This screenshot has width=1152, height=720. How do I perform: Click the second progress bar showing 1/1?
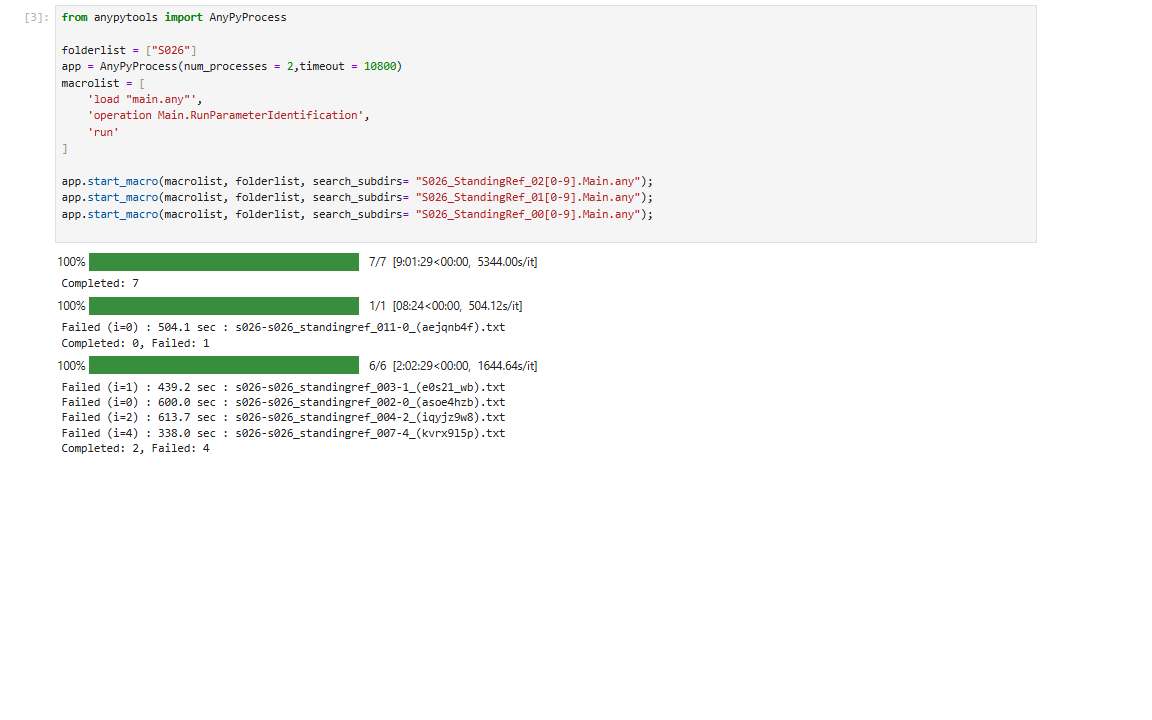coord(223,306)
